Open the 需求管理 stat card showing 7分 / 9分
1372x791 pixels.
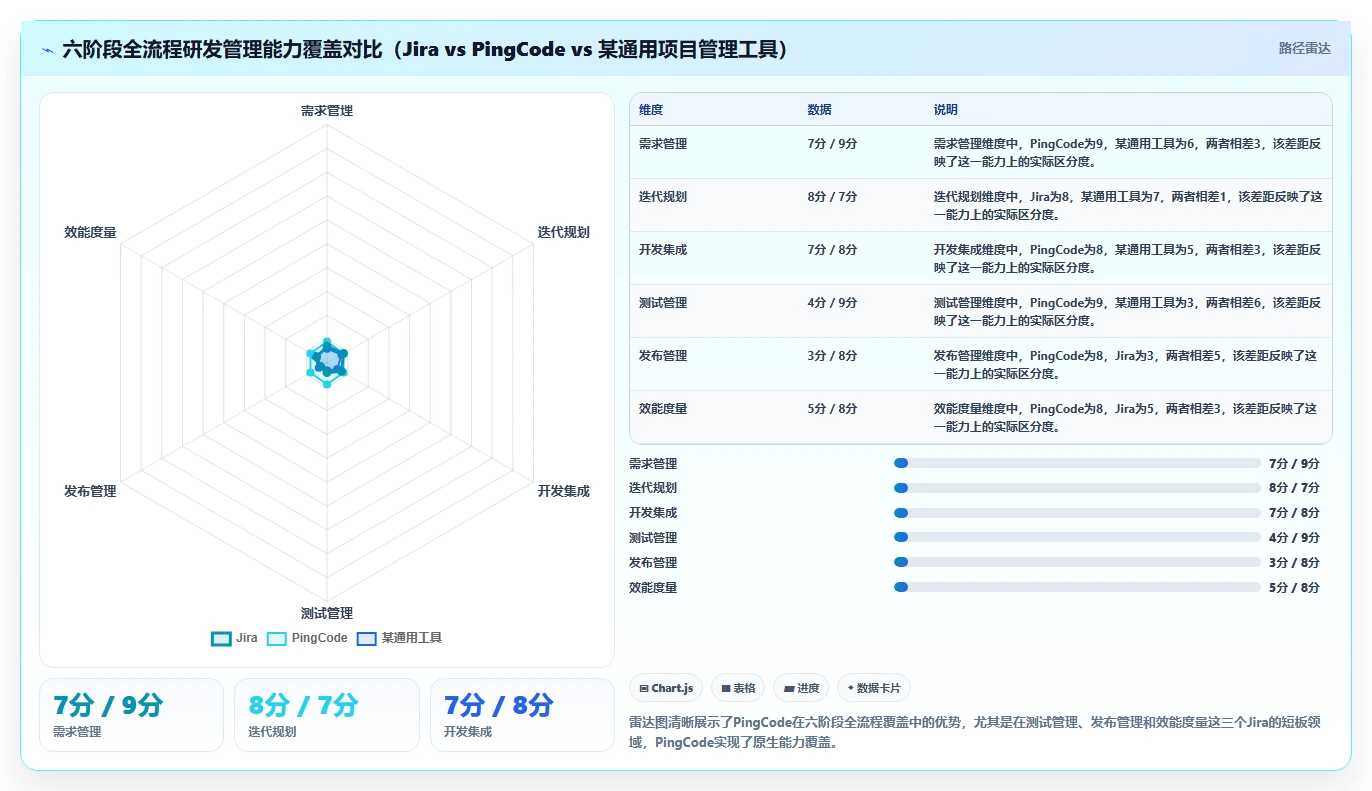point(131,715)
